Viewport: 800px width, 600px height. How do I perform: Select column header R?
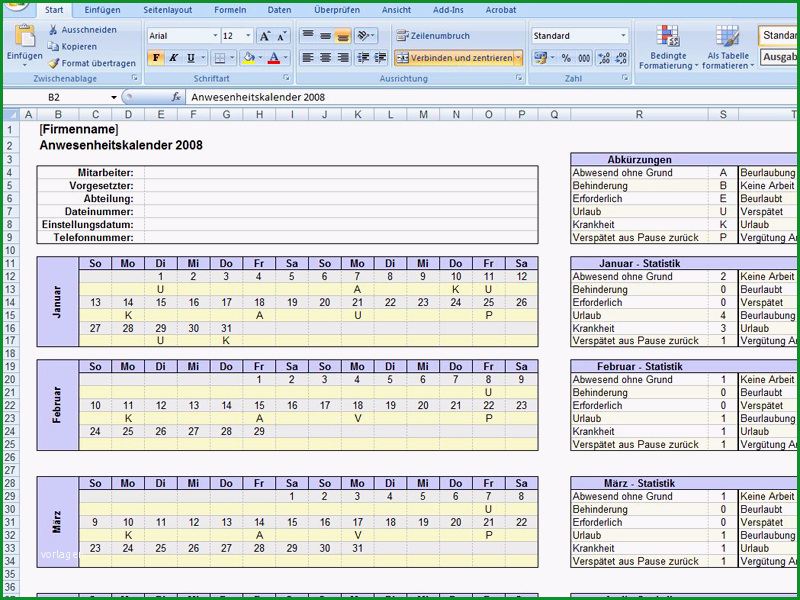(x=639, y=115)
